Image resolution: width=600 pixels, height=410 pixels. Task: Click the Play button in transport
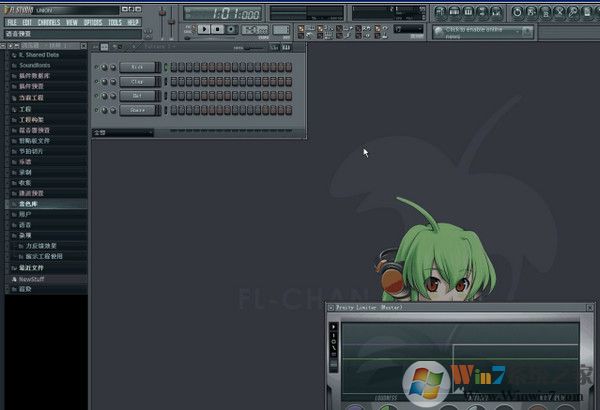click(x=204, y=29)
